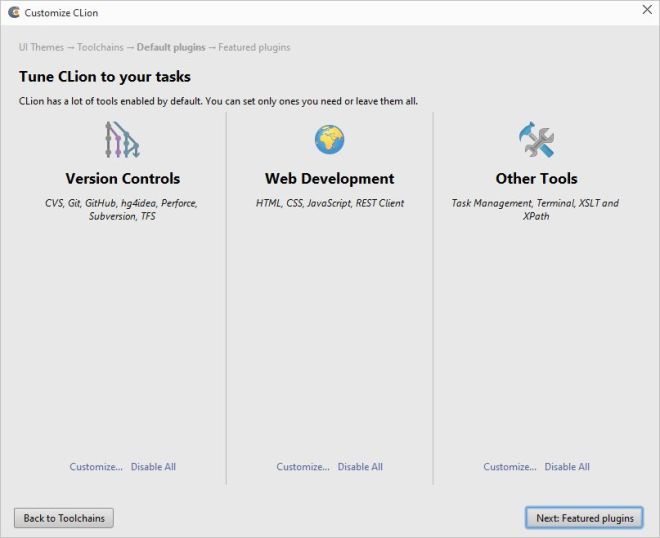The height and width of the screenshot is (538, 660).
Task: Open Customize for Other Tools plugins
Action: click(x=510, y=467)
